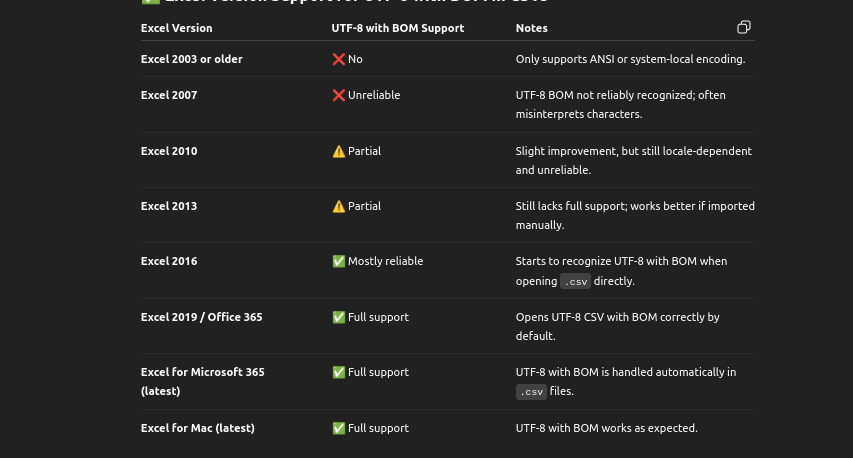This screenshot has height=458, width=853.
Task: Click the "Notes" column header
Action: [531, 28]
